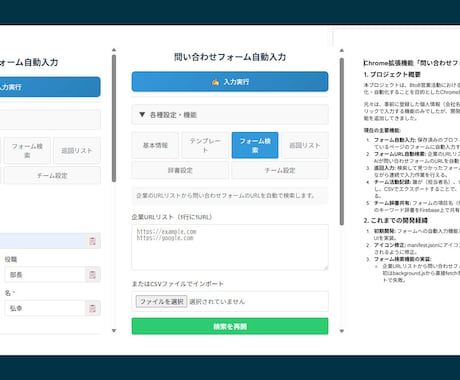The width and height of the screenshot is (460, 380).
Task: Click the clipboard icon in the highlighted blue field
Action: click(x=92, y=241)
